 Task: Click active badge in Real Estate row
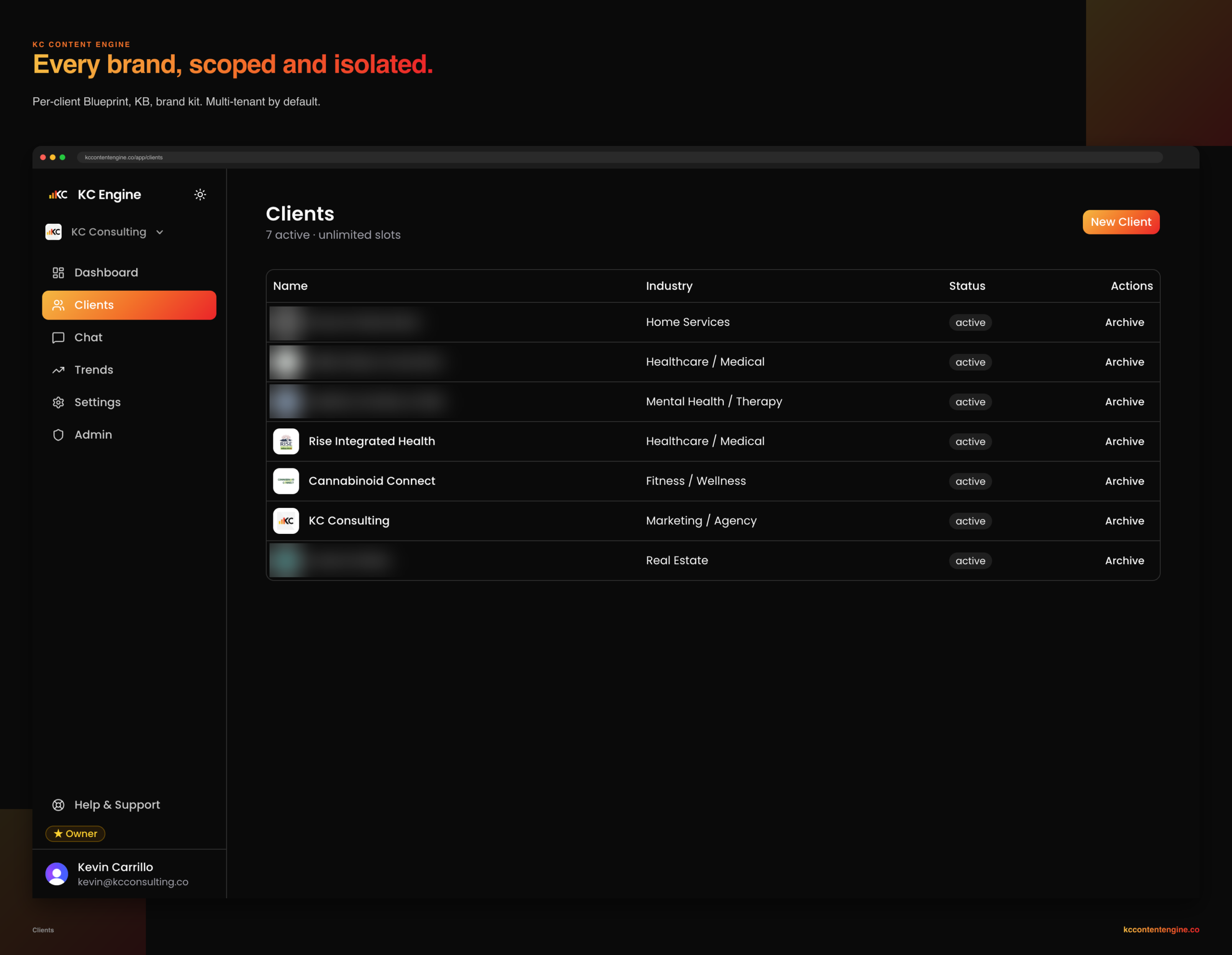(x=970, y=561)
